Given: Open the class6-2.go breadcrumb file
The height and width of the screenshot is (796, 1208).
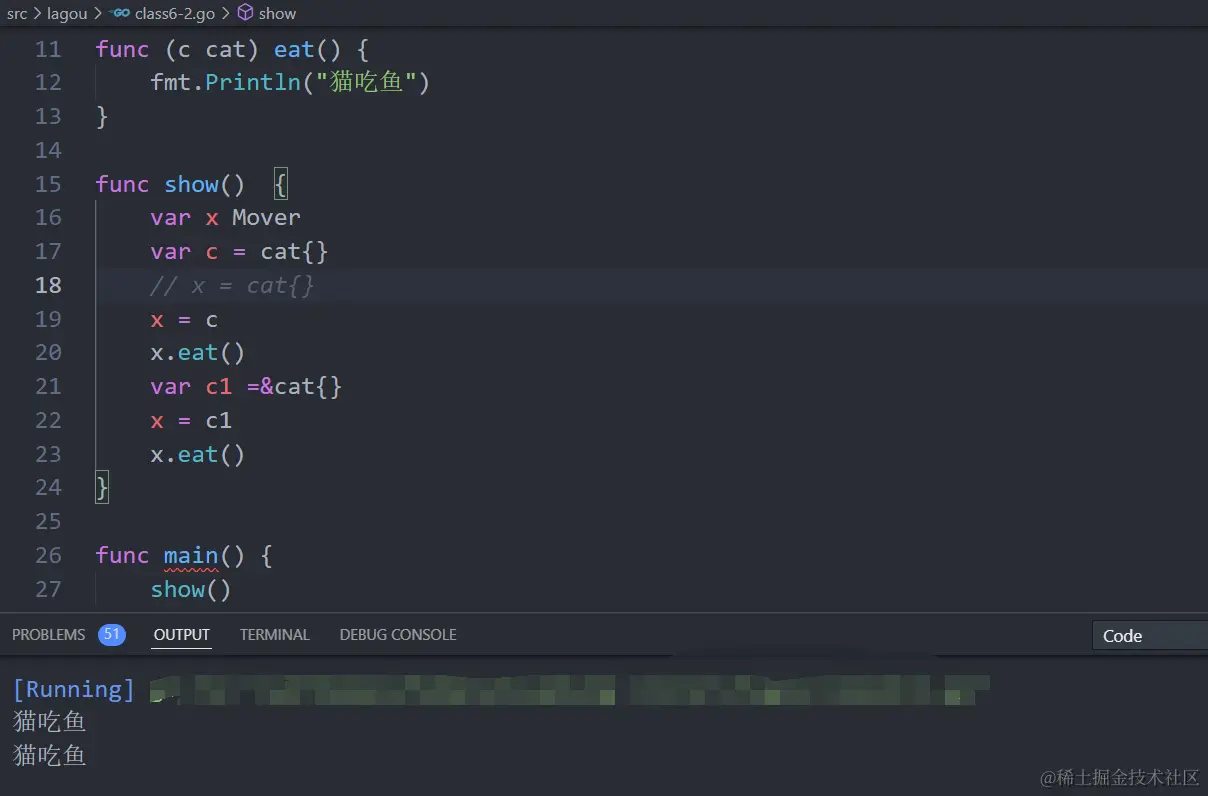Looking at the screenshot, I should [174, 13].
